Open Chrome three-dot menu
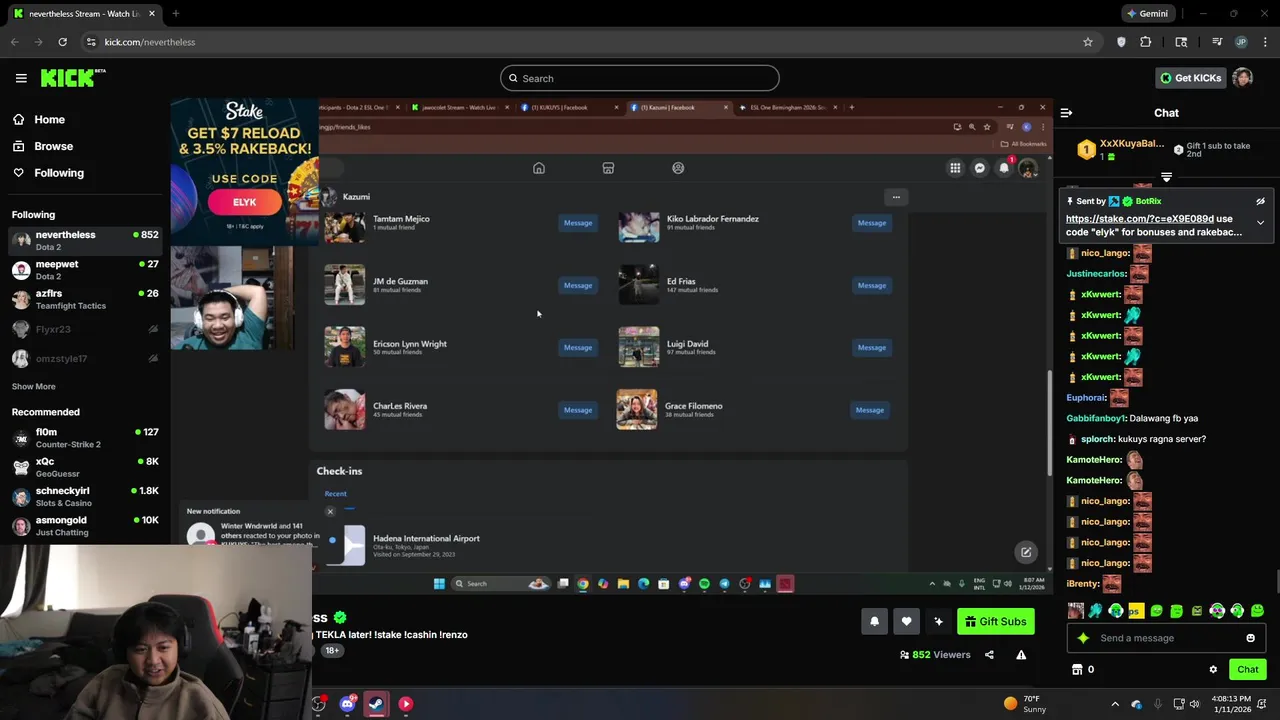This screenshot has height=720, width=1280. click(x=1266, y=42)
